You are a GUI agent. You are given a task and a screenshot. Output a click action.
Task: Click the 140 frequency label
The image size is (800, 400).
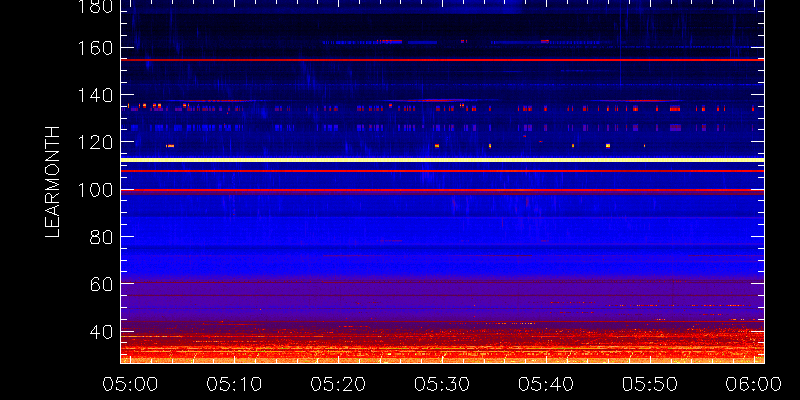(x=94, y=95)
